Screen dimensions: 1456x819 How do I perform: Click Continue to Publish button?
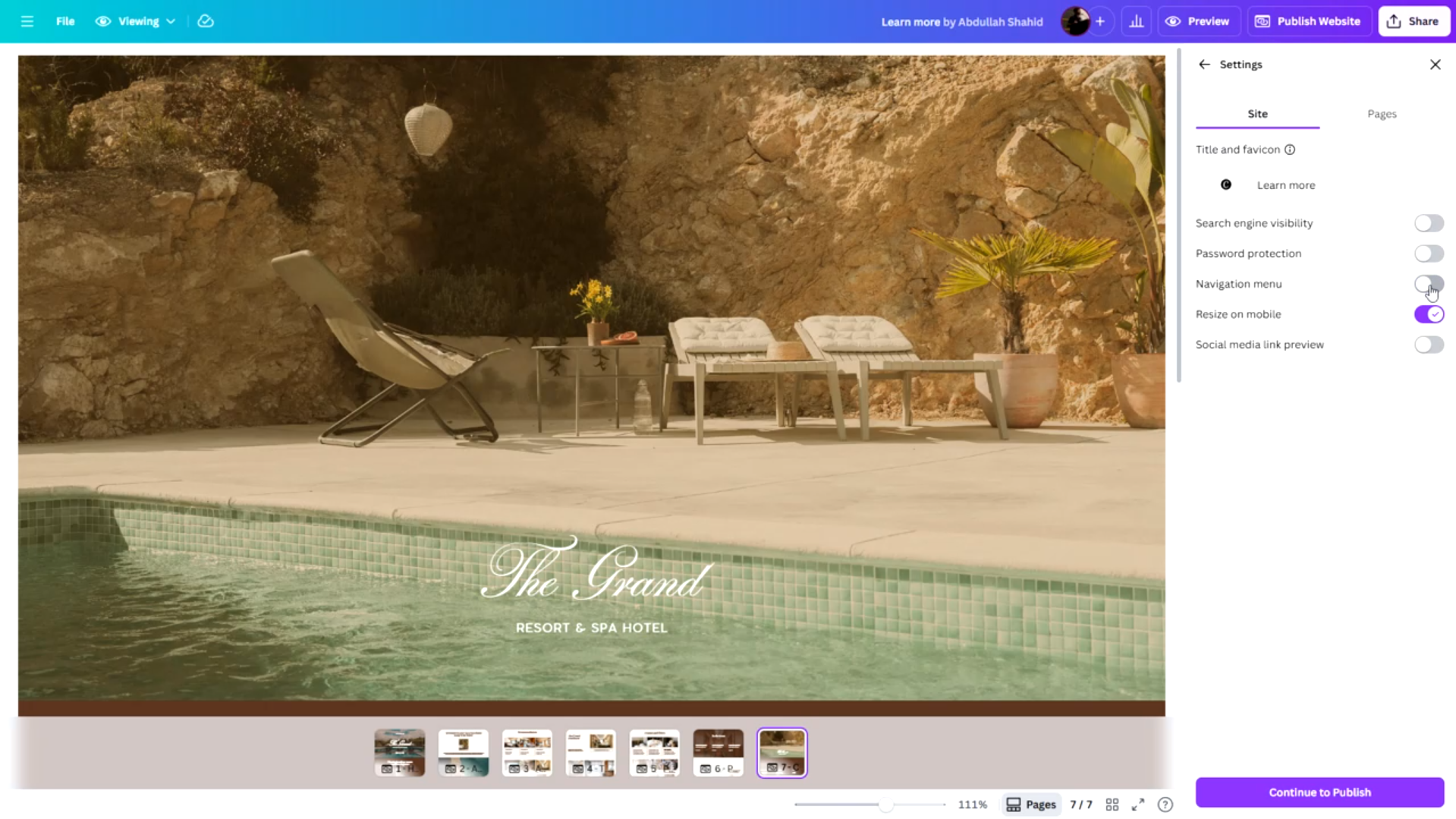pos(1319,792)
